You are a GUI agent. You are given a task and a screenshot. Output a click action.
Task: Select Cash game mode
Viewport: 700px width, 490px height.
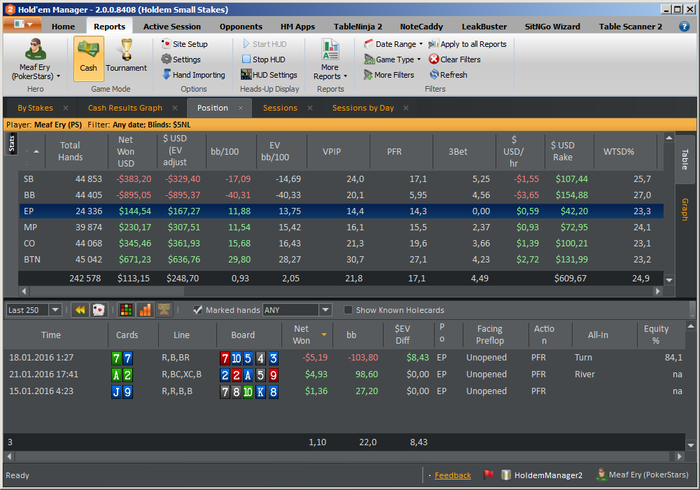88,58
